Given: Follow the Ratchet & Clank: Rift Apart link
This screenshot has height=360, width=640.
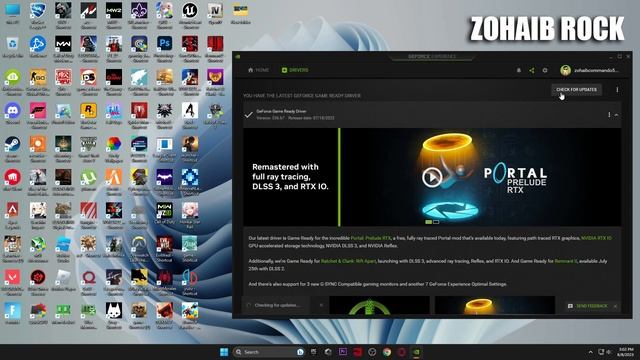Looking at the screenshot, I should pyautogui.click(x=348, y=261).
